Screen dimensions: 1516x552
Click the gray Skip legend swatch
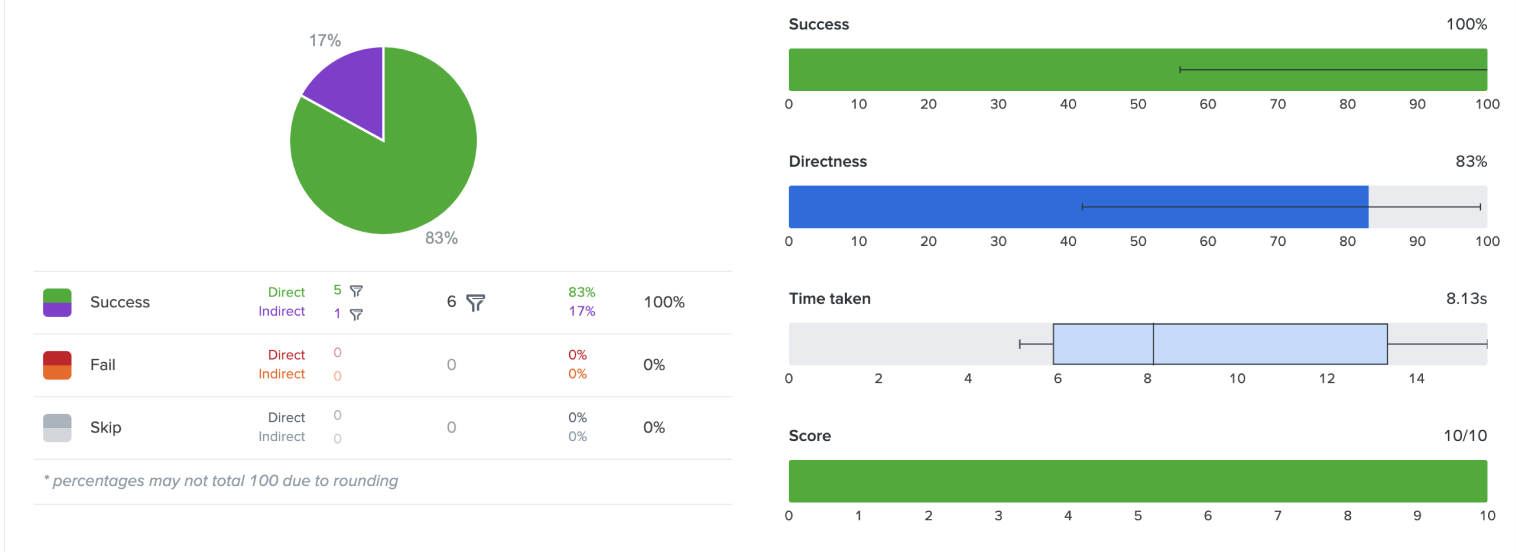pyautogui.click(x=57, y=427)
